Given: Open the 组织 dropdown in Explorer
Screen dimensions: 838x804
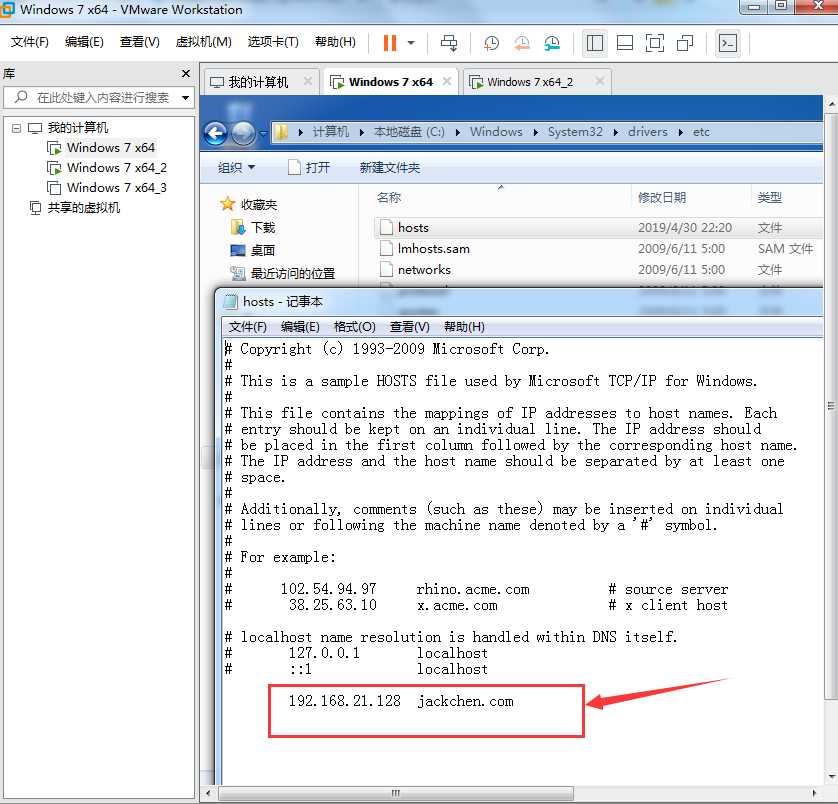Looking at the screenshot, I should point(236,168).
